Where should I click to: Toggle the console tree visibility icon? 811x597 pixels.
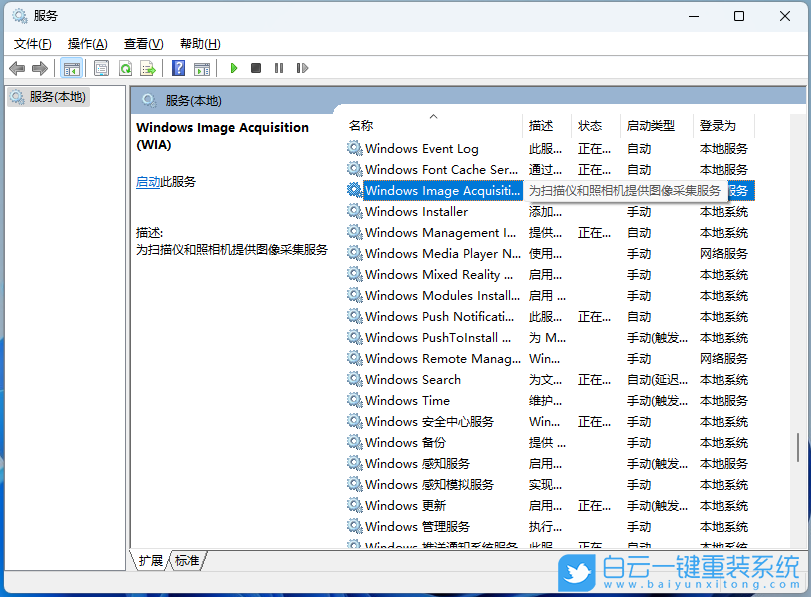72,68
